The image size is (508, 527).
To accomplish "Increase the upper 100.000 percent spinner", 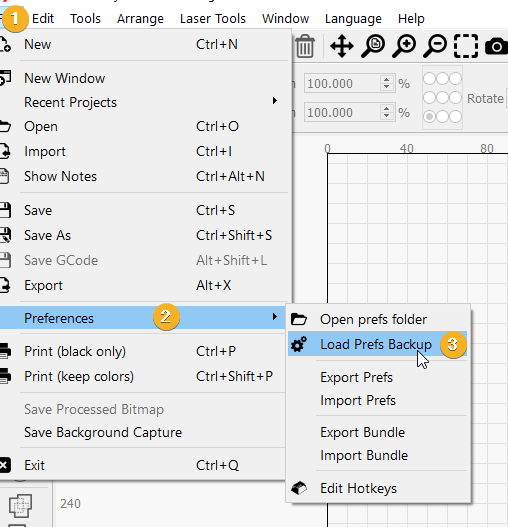I will click(x=387, y=80).
